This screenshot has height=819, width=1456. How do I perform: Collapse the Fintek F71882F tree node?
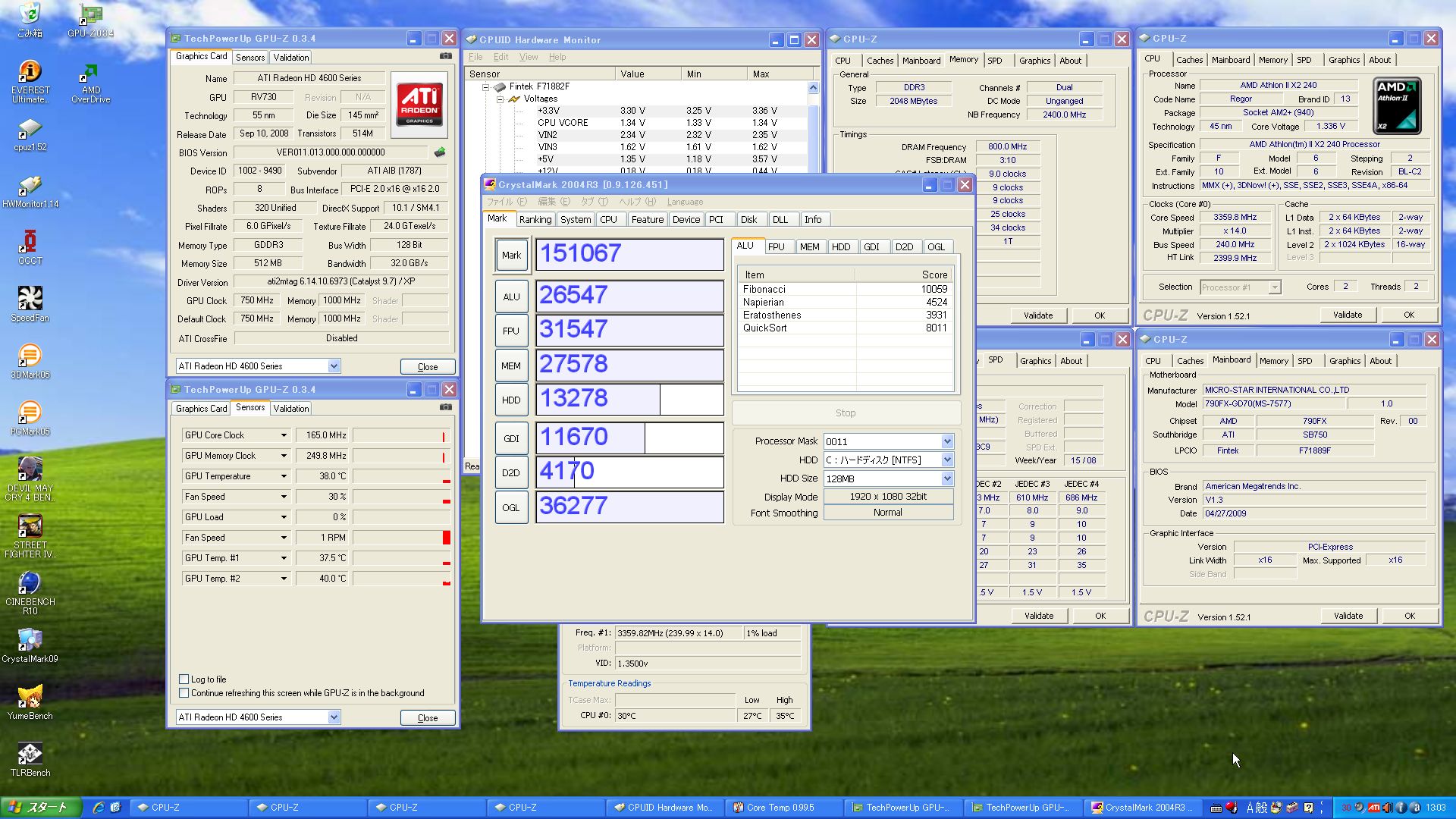point(486,86)
